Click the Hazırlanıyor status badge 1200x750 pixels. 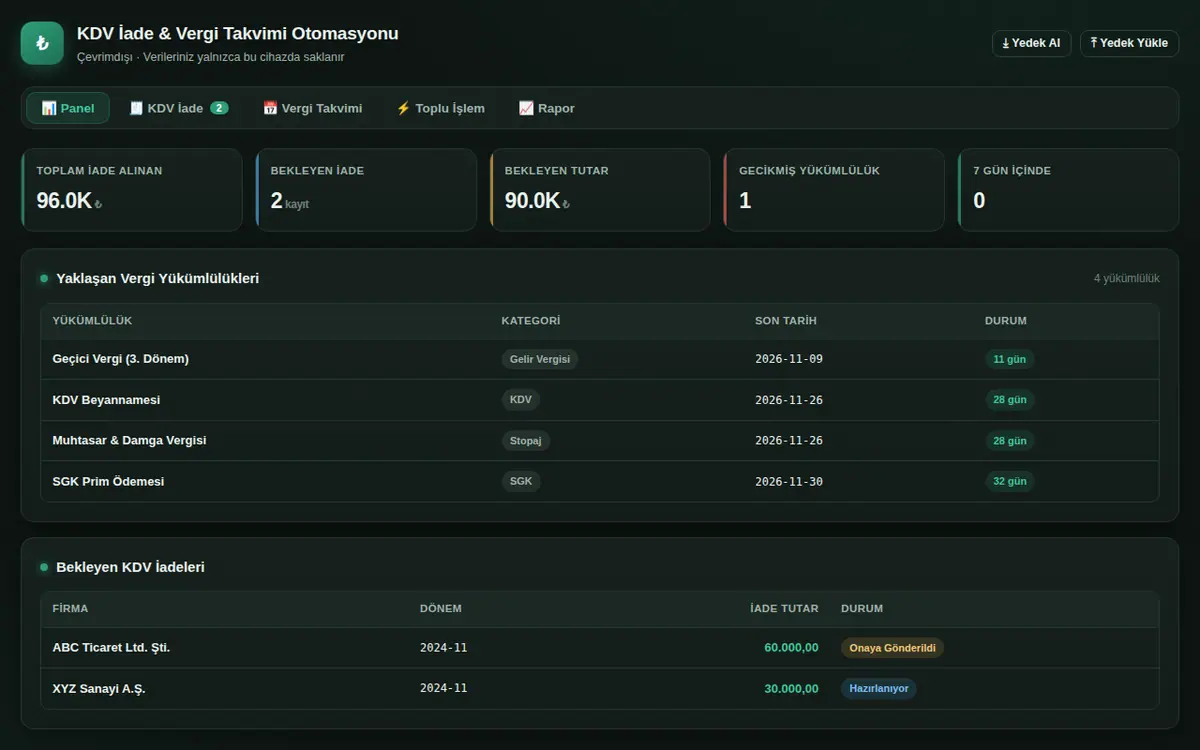(879, 688)
